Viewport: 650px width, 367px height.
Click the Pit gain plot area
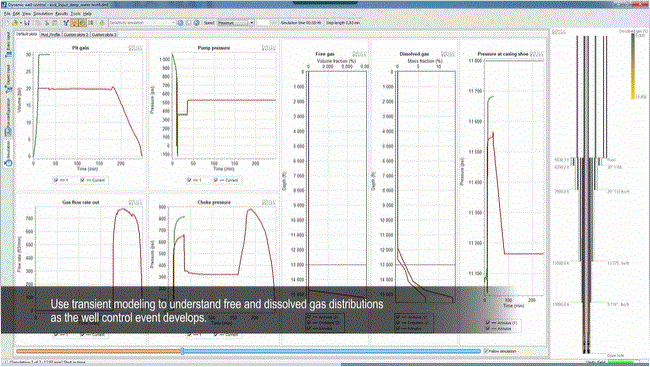tap(87, 105)
